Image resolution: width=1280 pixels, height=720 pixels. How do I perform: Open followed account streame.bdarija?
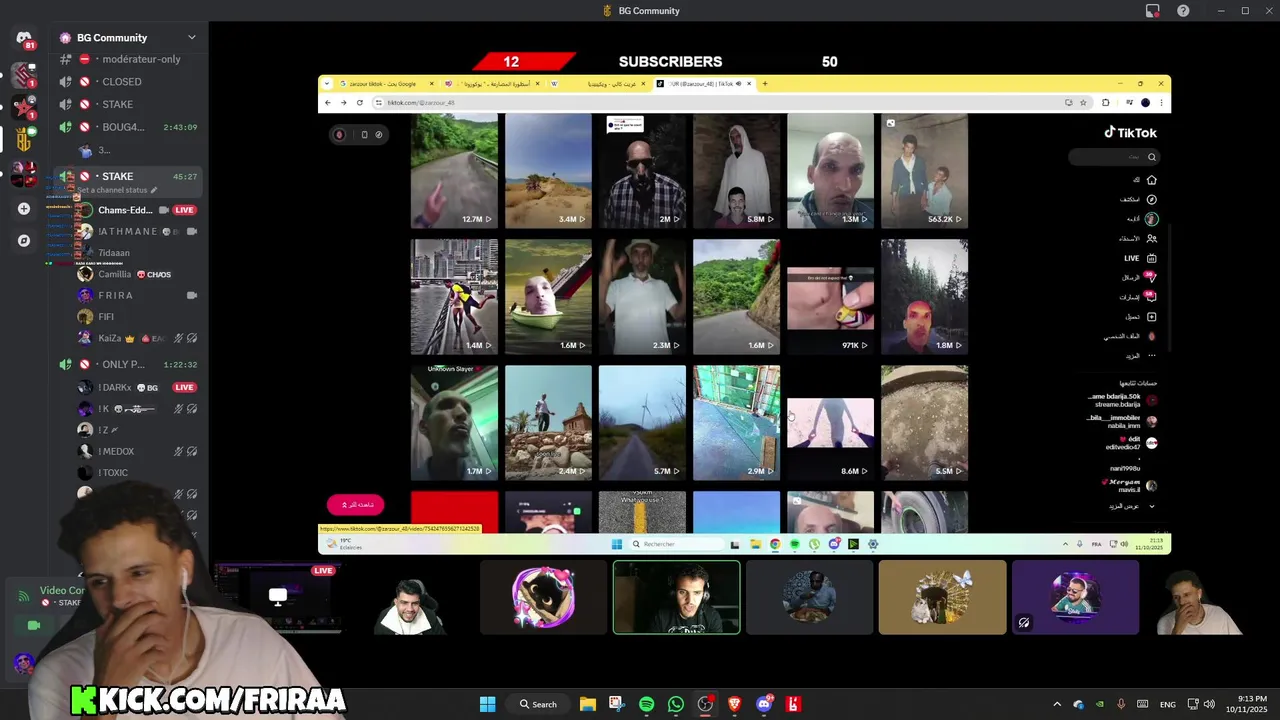coord(1123,400)
